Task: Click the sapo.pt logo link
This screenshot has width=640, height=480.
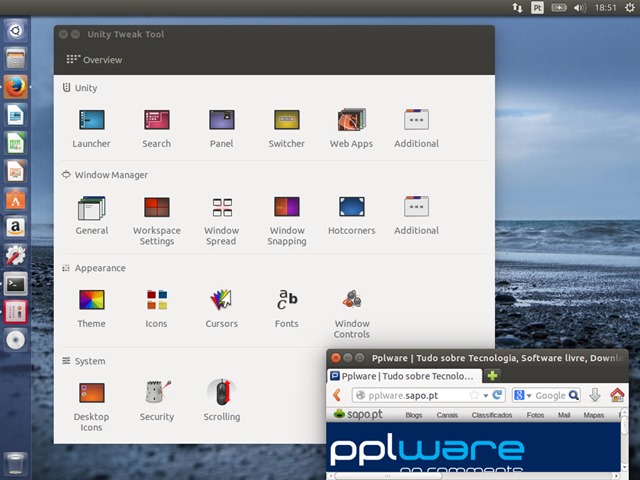Action: click(x=358, y=414)
